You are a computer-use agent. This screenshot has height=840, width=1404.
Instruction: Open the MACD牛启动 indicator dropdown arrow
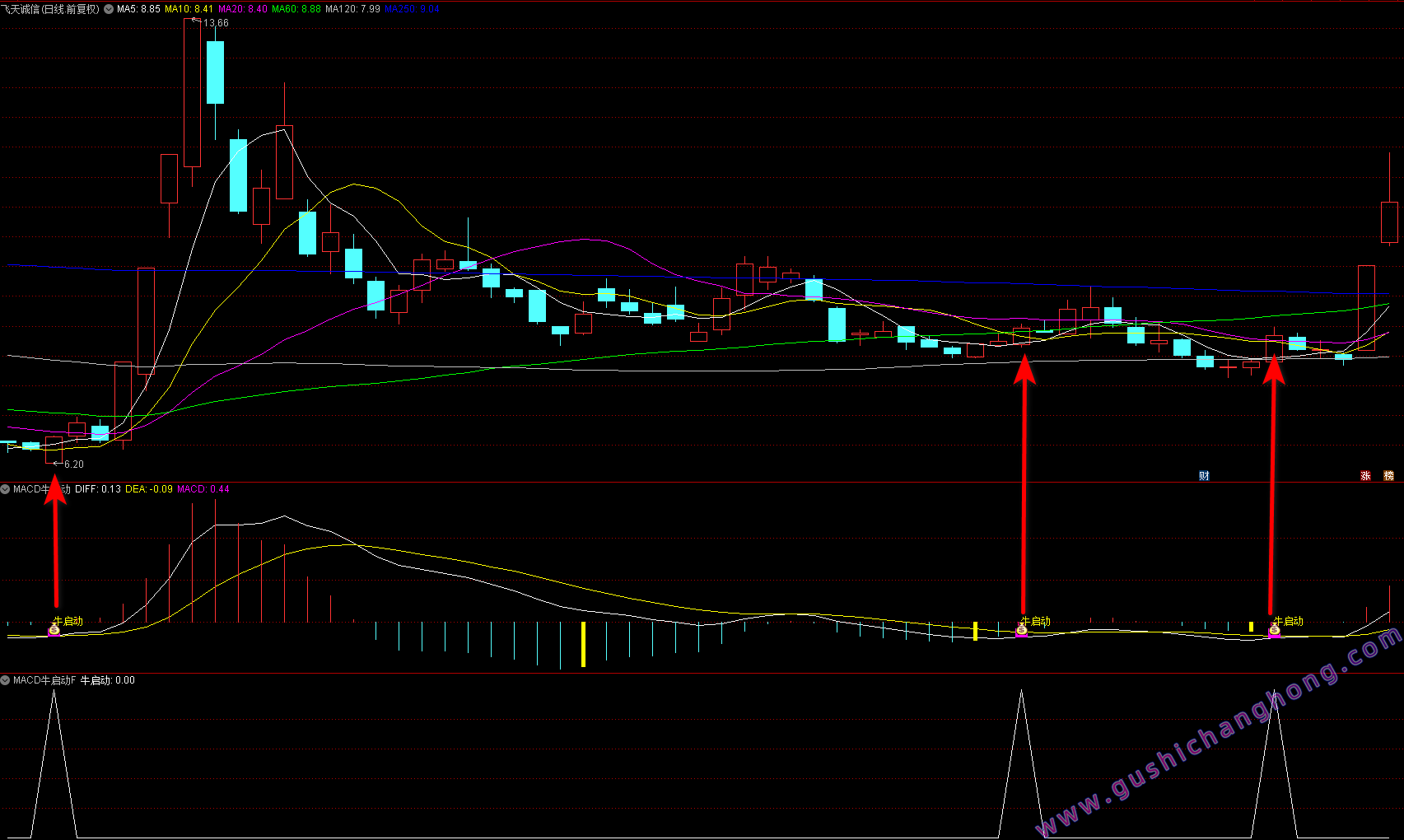pyautogui.click(x=6, y=489)
